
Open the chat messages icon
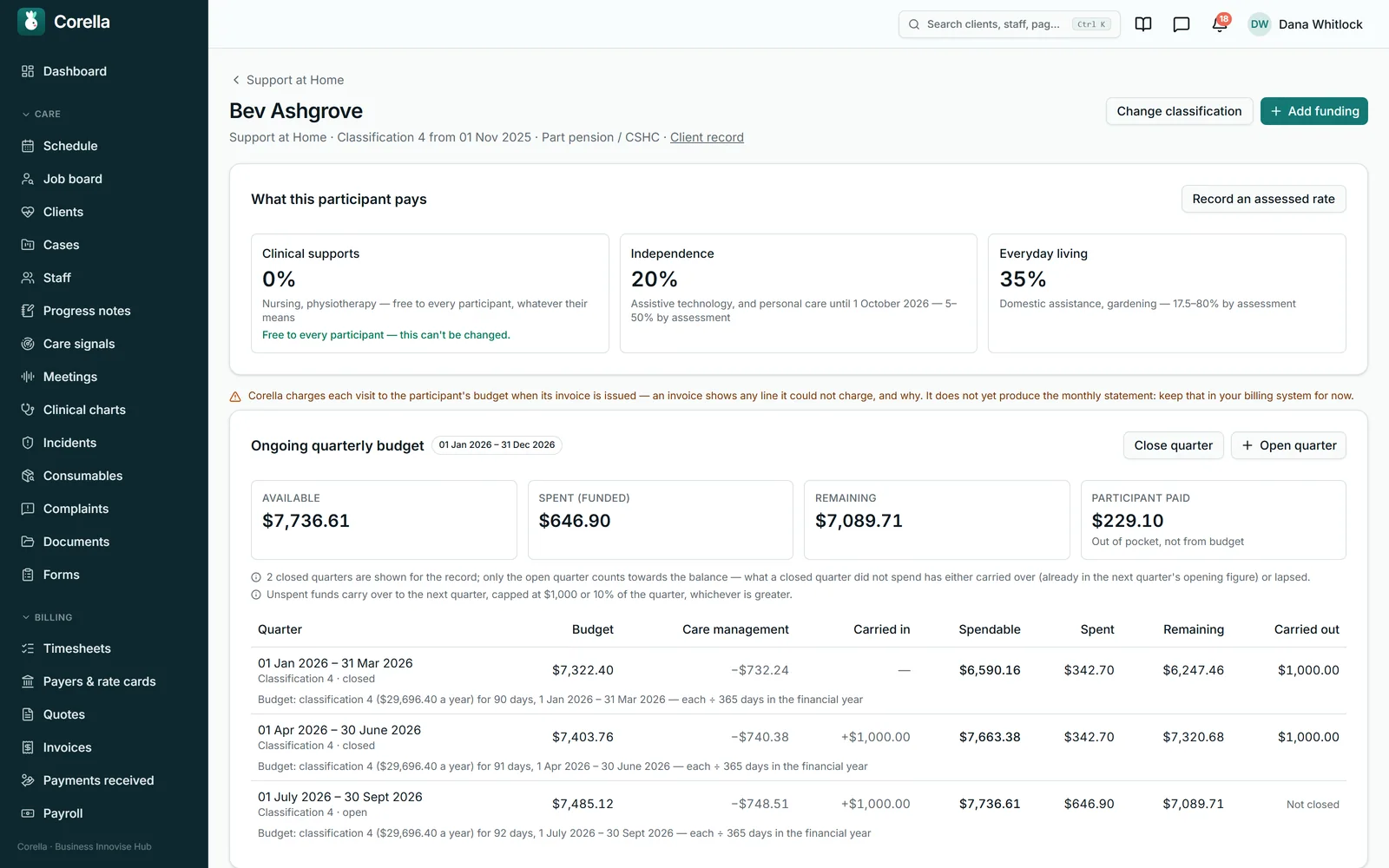[1182, 24]
